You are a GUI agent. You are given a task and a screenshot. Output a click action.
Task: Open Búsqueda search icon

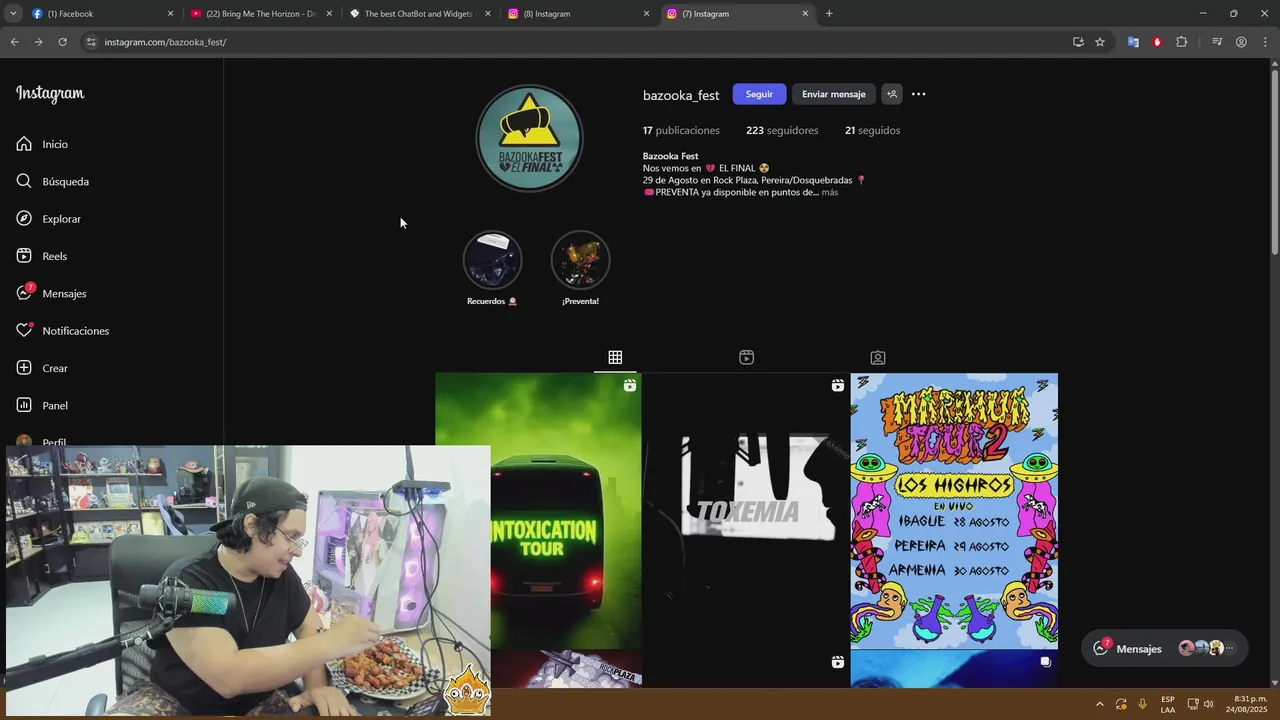click(24, 181)
